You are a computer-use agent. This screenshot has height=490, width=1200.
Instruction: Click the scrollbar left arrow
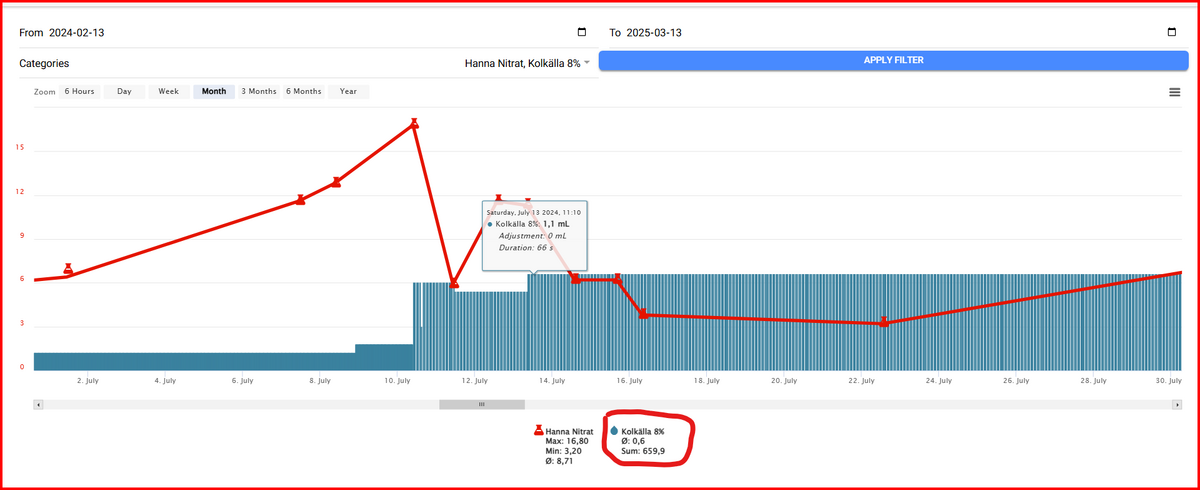39,405
